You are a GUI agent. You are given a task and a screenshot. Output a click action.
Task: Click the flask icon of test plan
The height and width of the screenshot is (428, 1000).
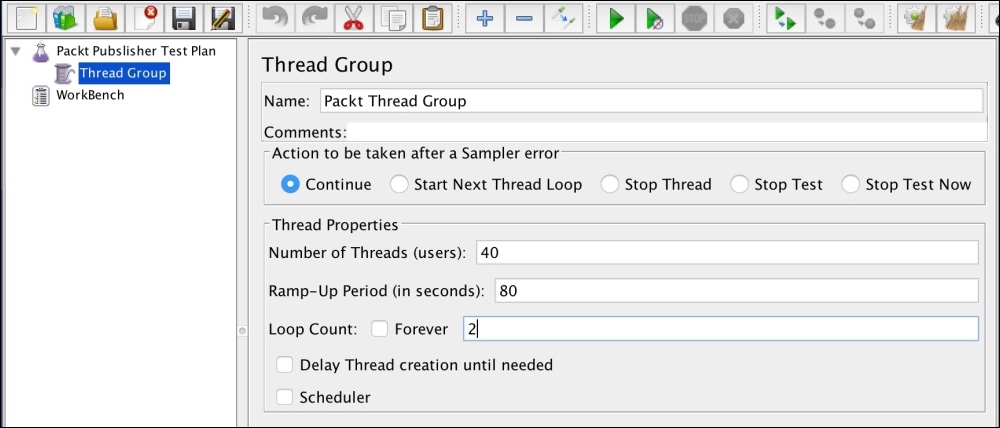point(41,52)
